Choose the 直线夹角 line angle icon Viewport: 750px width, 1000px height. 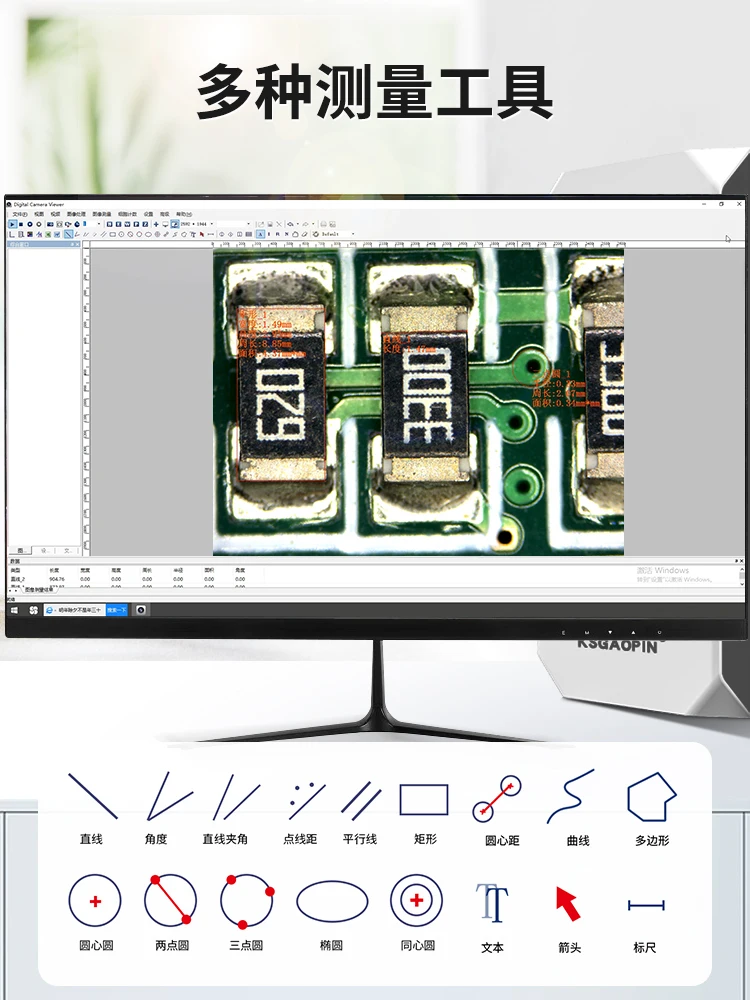click(x=236, y=797)
